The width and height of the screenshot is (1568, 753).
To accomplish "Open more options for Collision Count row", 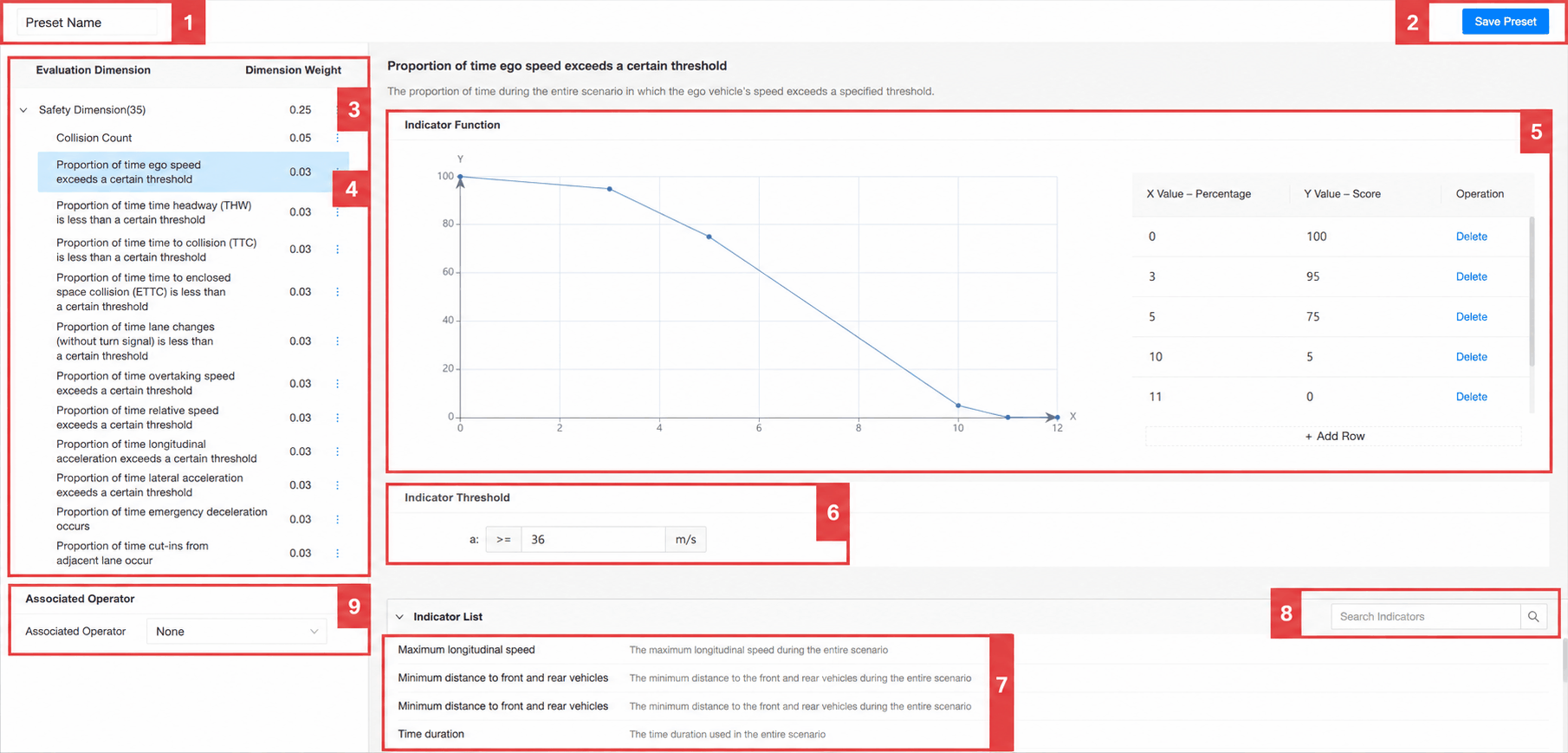I will click(338, 138).
